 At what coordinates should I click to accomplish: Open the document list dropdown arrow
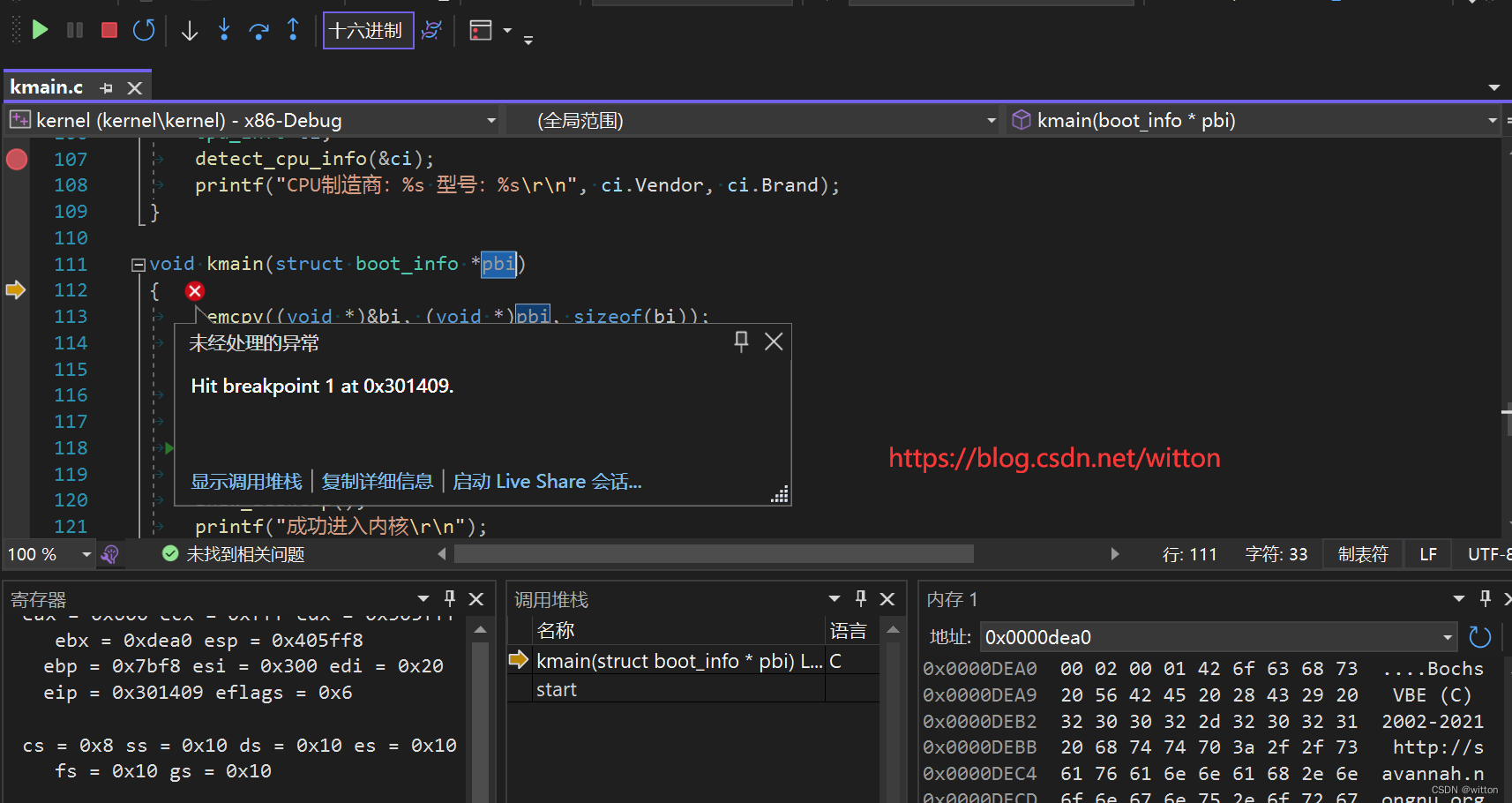pyautogui.click(x=1494, y=87)
